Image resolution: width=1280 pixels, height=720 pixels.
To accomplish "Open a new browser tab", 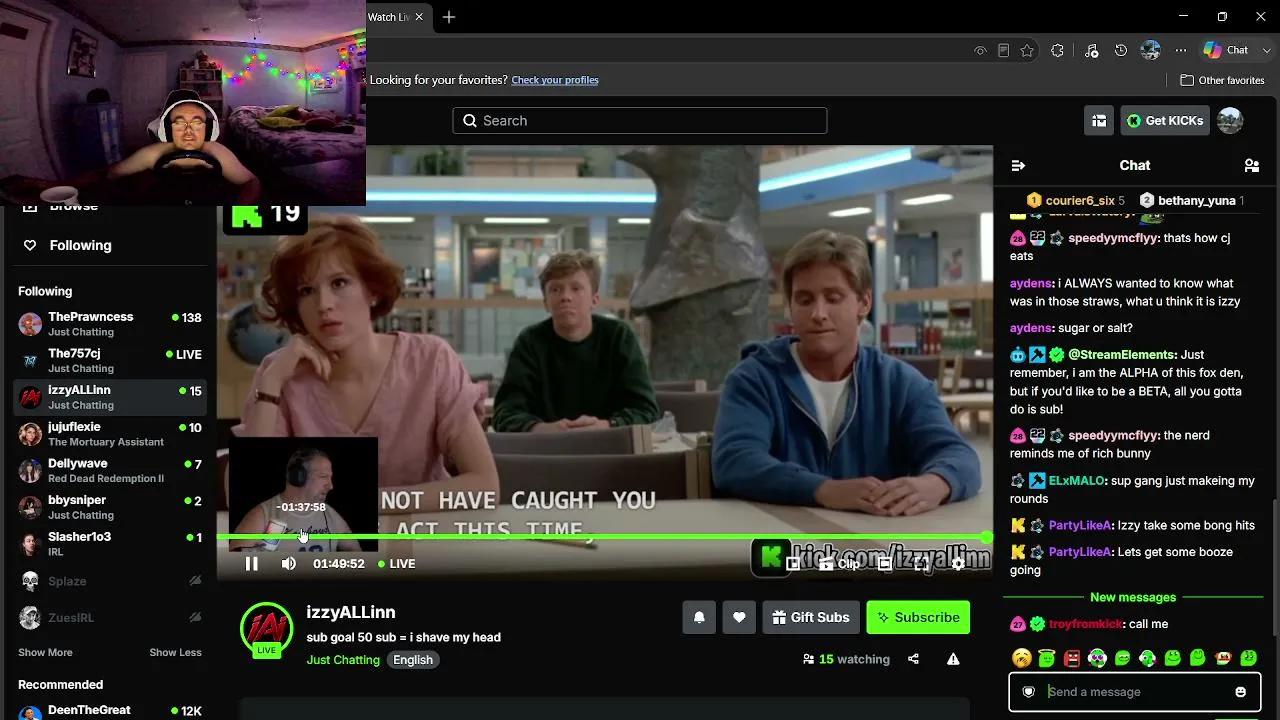I will [449, 17].
